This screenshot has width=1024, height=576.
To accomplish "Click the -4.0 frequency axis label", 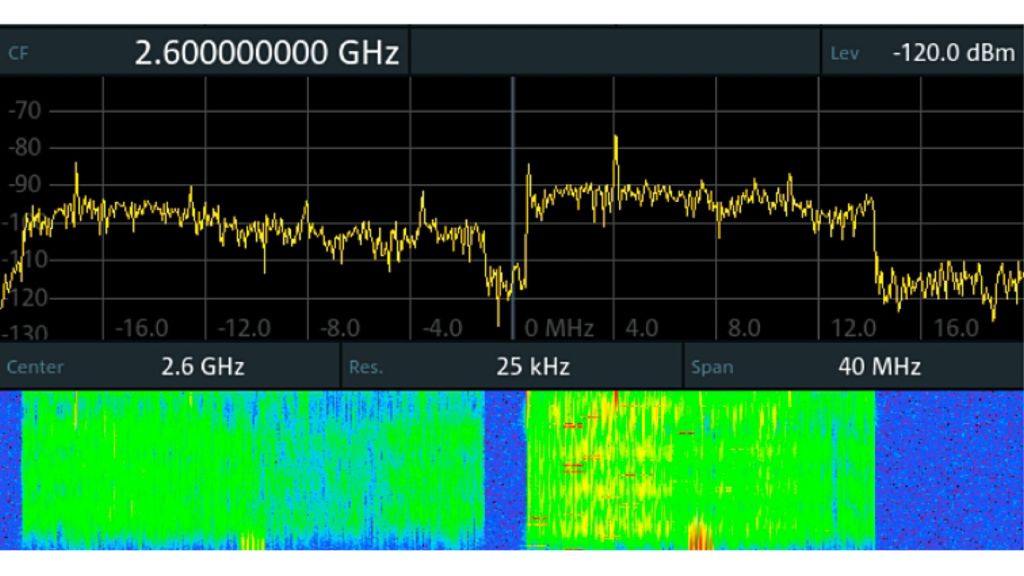I will 442,328.
